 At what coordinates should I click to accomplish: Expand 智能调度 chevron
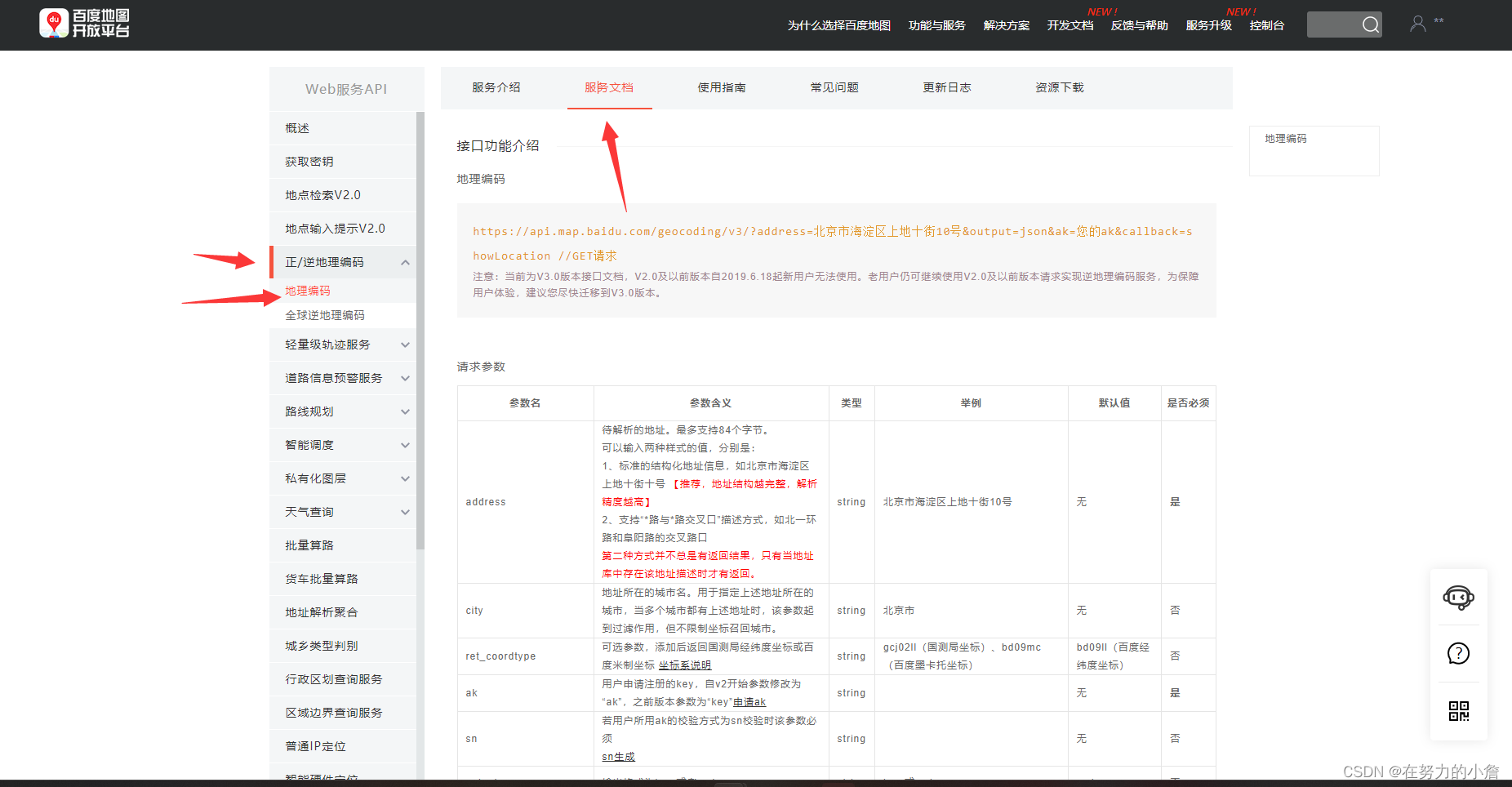[405, 445]
